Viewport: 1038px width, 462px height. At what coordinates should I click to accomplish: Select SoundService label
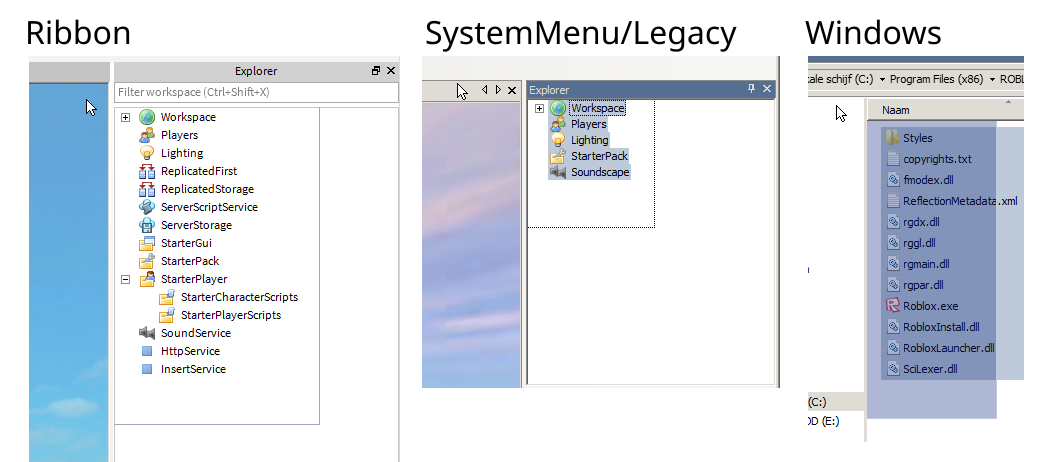(x=195, y=333)
